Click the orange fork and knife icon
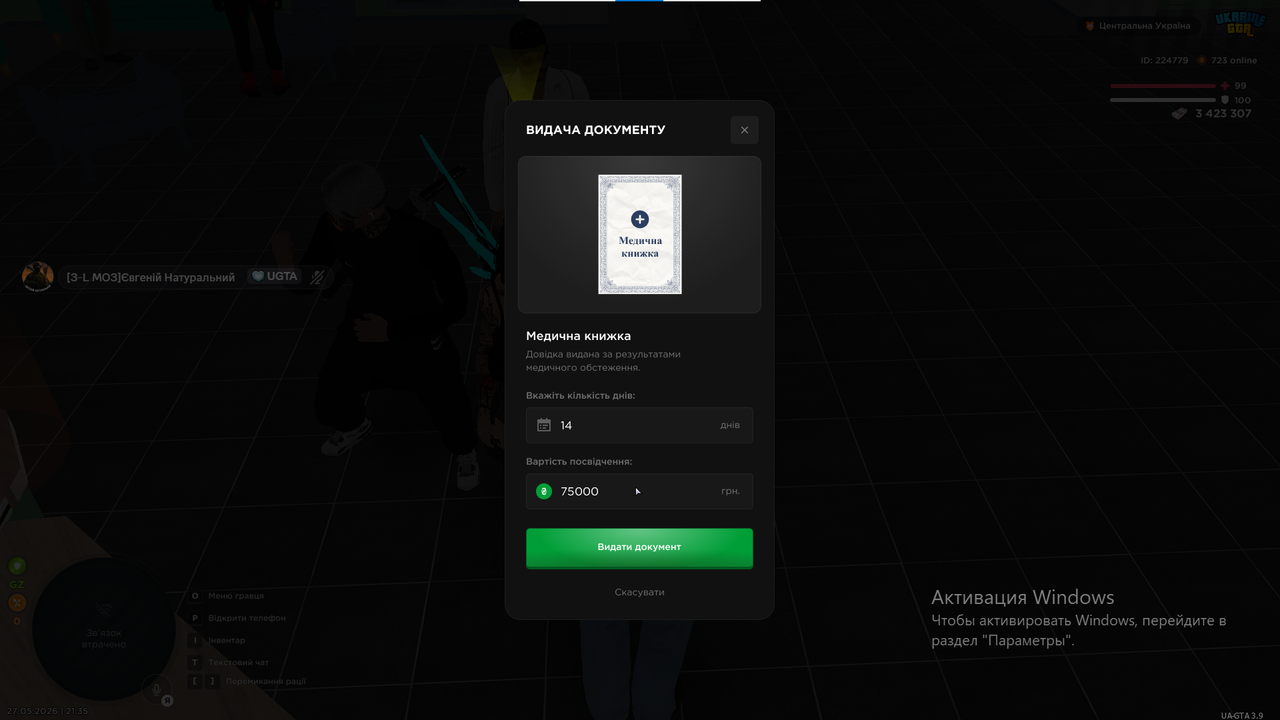This screenshot has height=720, width=1280. point(17,602)
